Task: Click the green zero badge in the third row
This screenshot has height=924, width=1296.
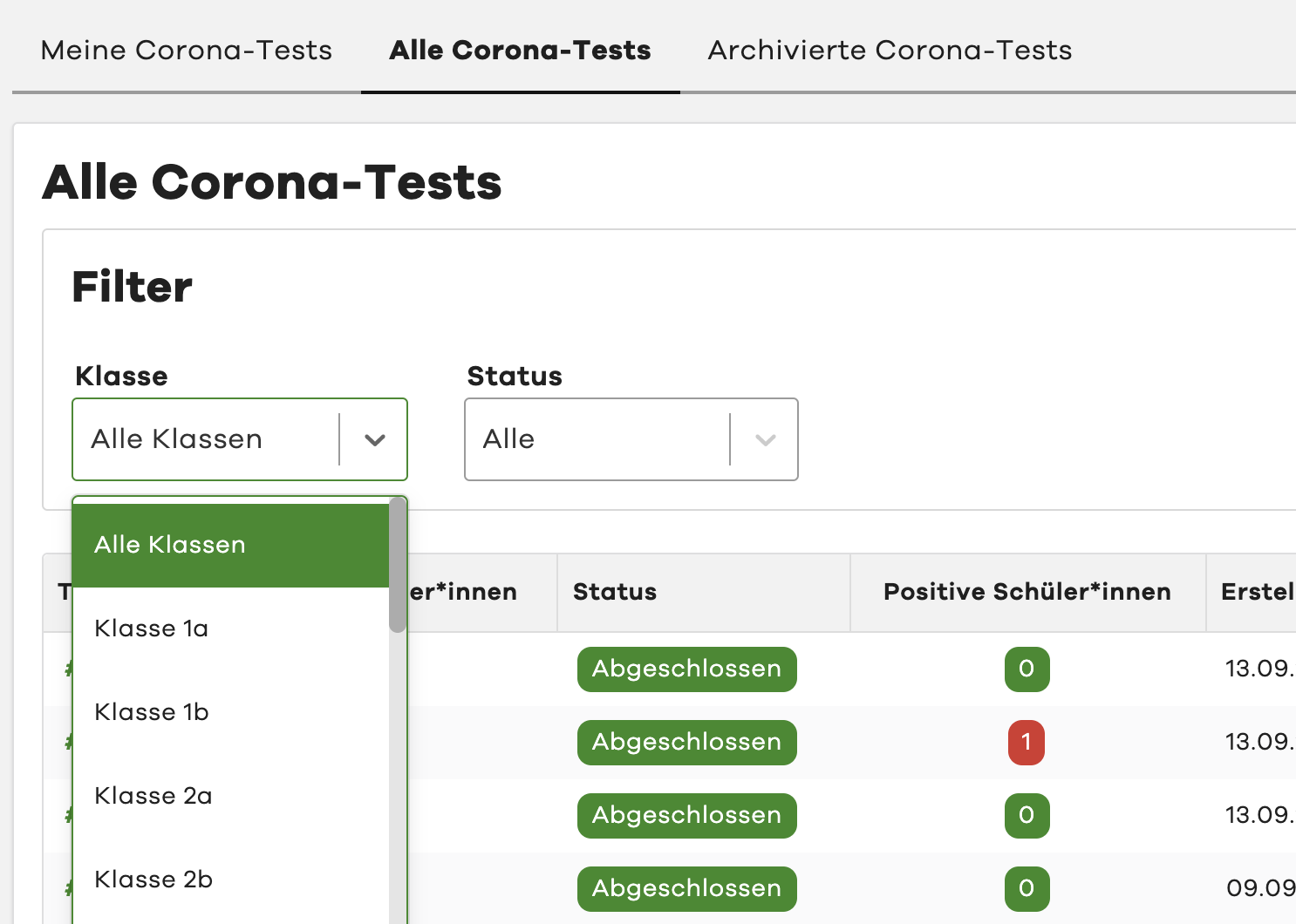Action: coord(1027,816)
